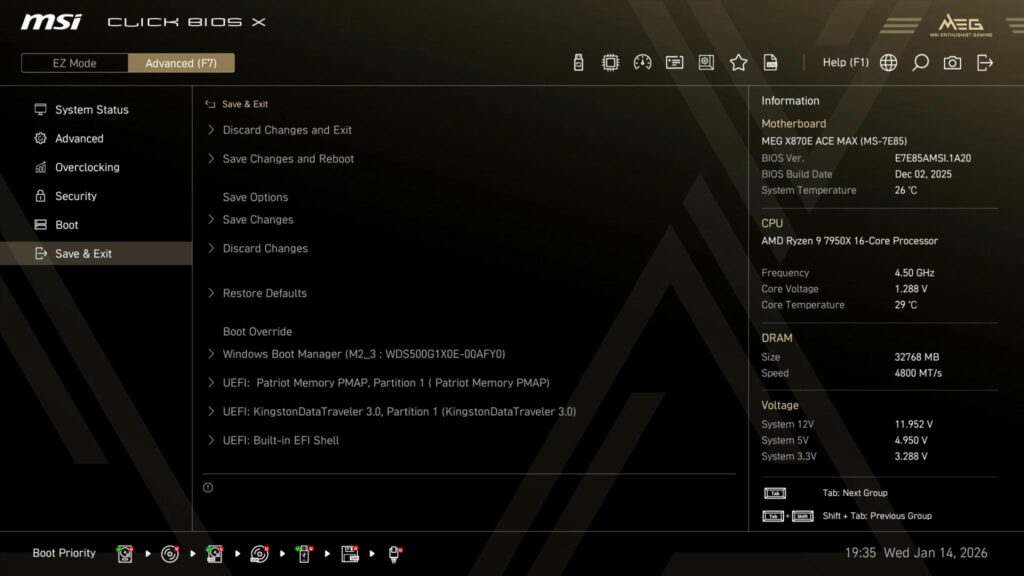Open Favorites star icon
1024x576 pixels.
point(738,63)
